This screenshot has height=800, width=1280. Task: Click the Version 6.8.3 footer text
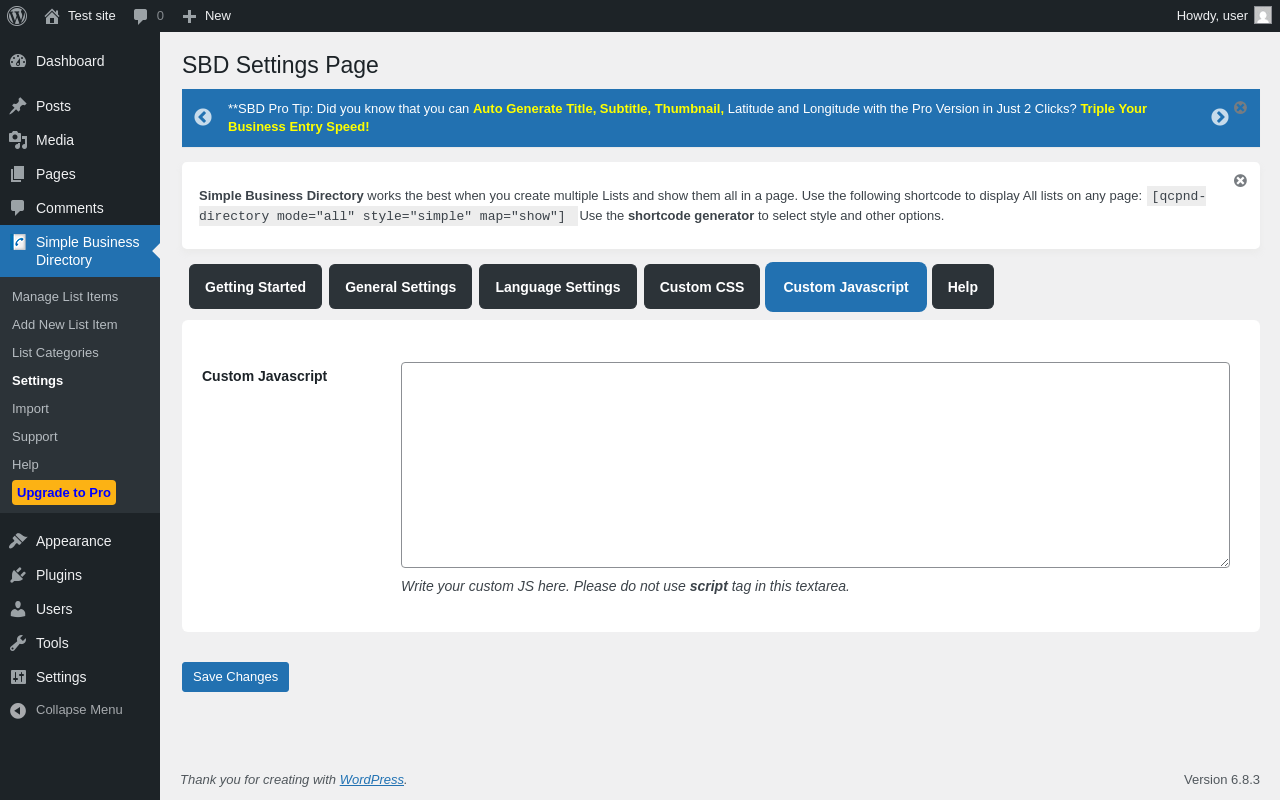pos(1222,779)
